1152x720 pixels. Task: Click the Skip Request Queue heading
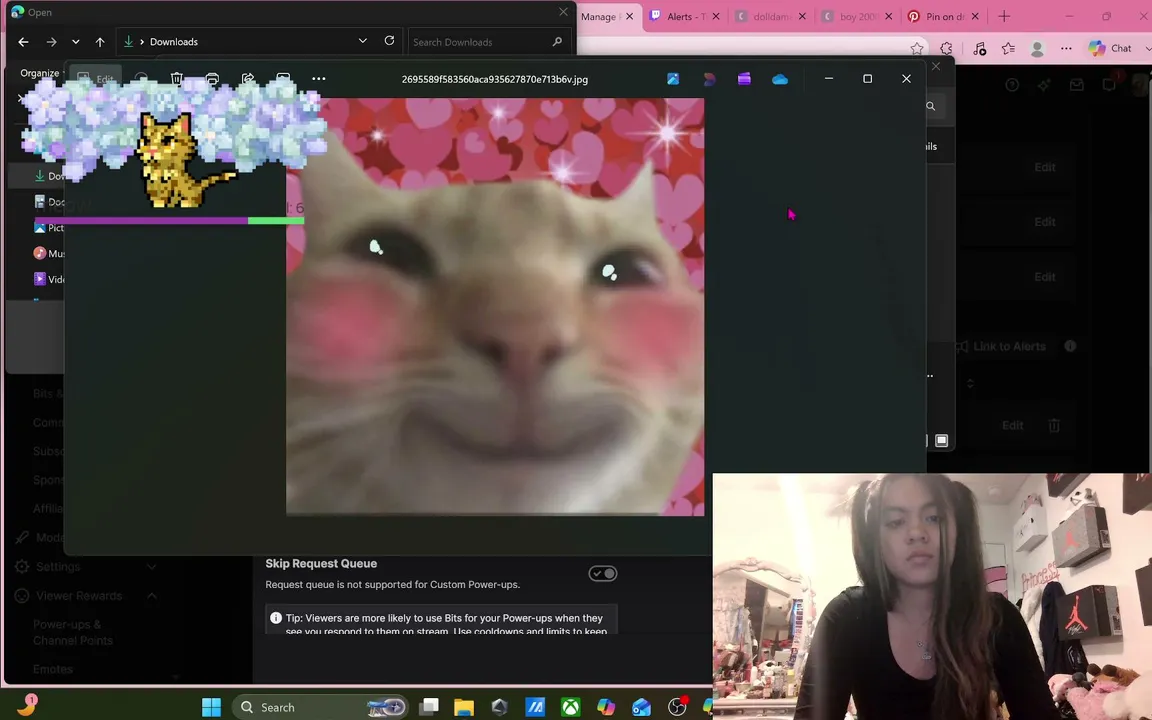321,564
